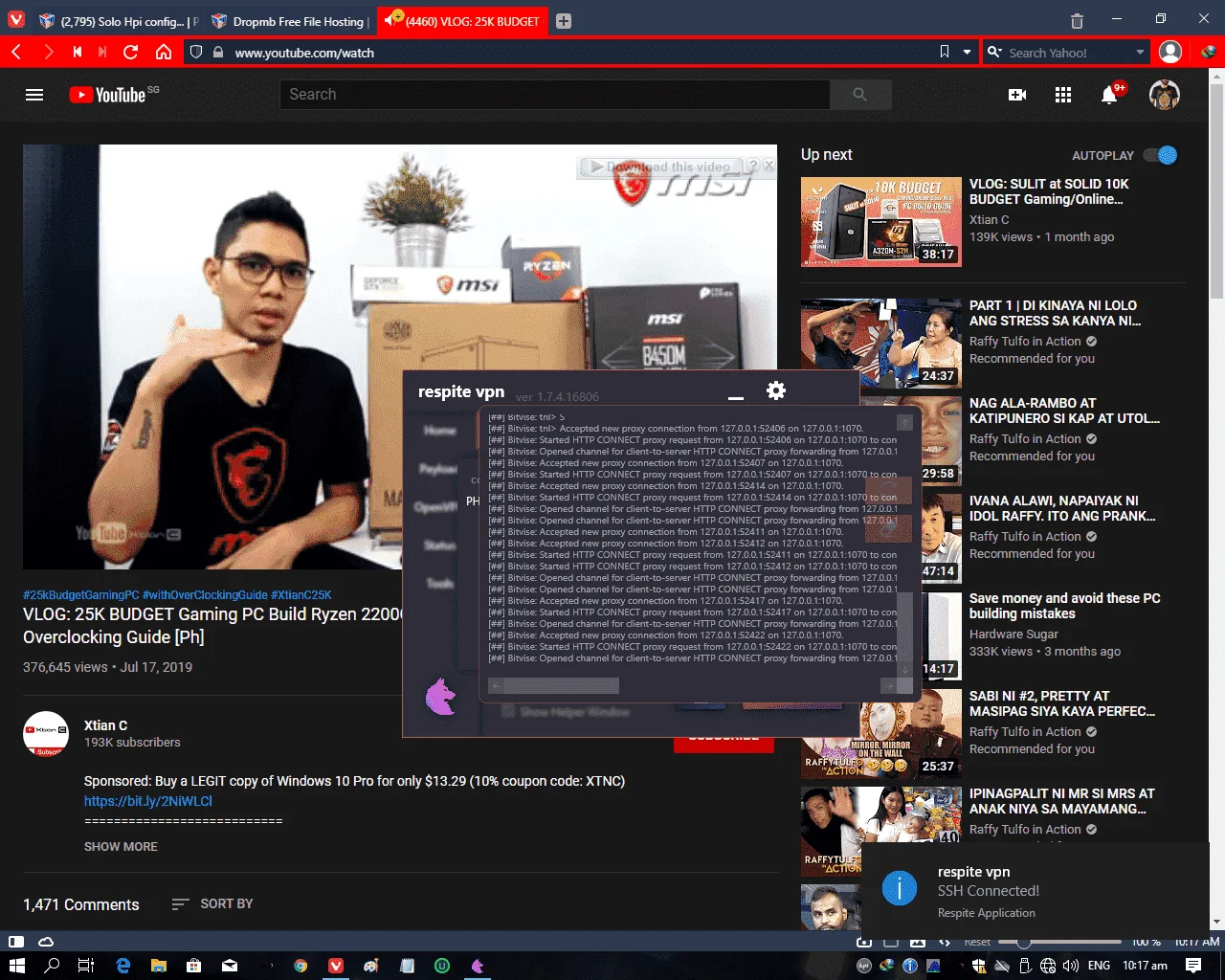Viewport: 1225px width, 980px height.
Task: Select the VLOG: 25K BUDGET tab
Action: (463, 21)
